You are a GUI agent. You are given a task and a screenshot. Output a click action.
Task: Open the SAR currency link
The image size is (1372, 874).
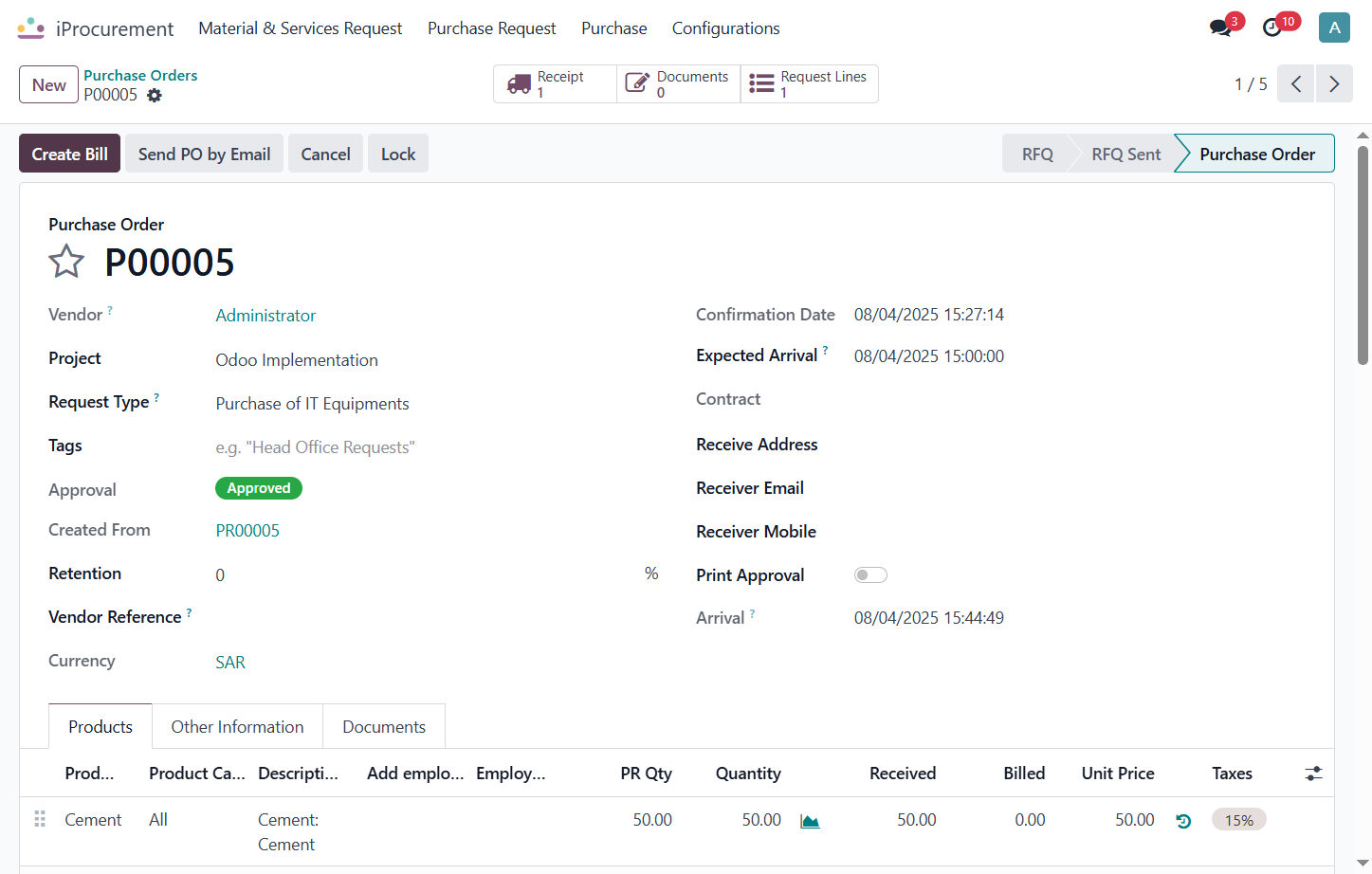[230, 663]
